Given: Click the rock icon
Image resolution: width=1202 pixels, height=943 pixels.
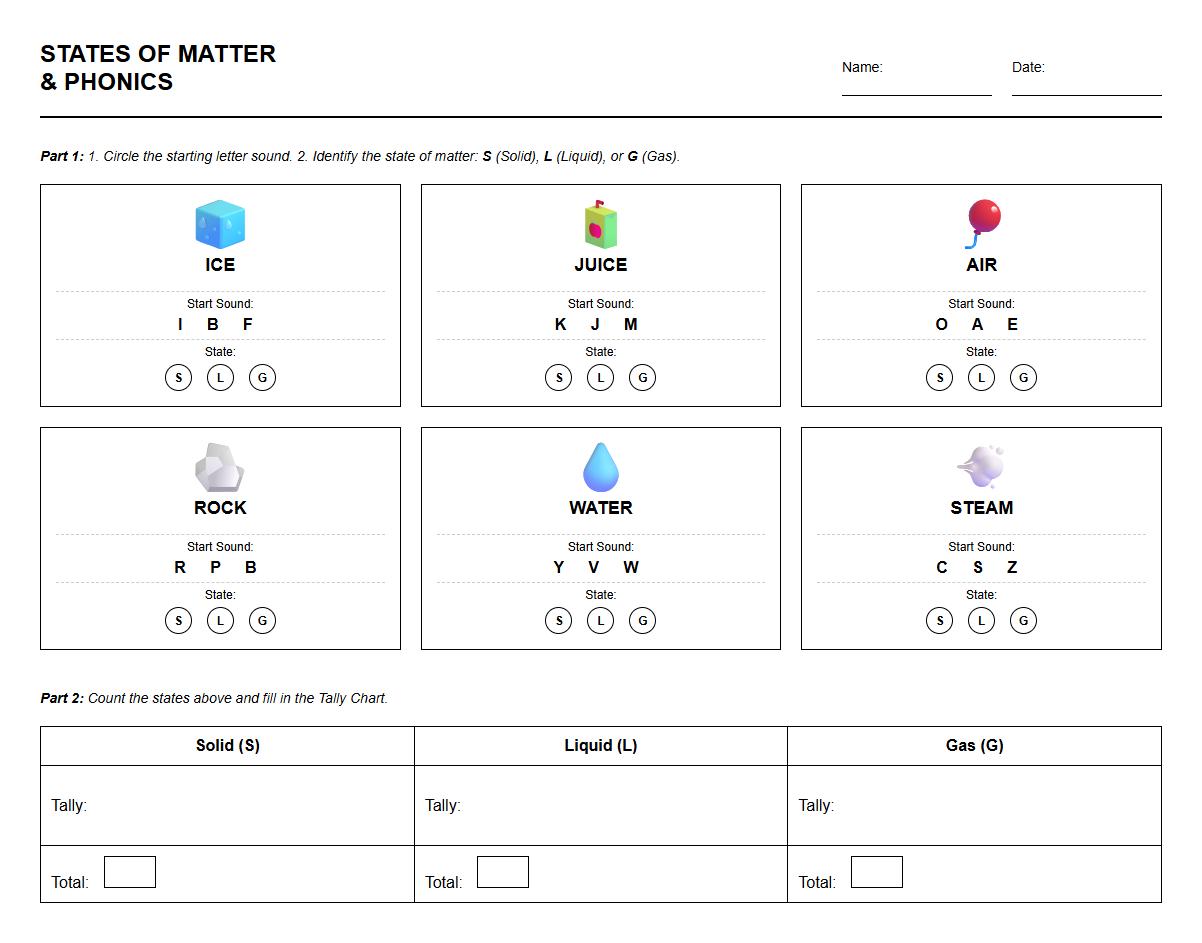Looking at the screenshot, I should point(219,466).
